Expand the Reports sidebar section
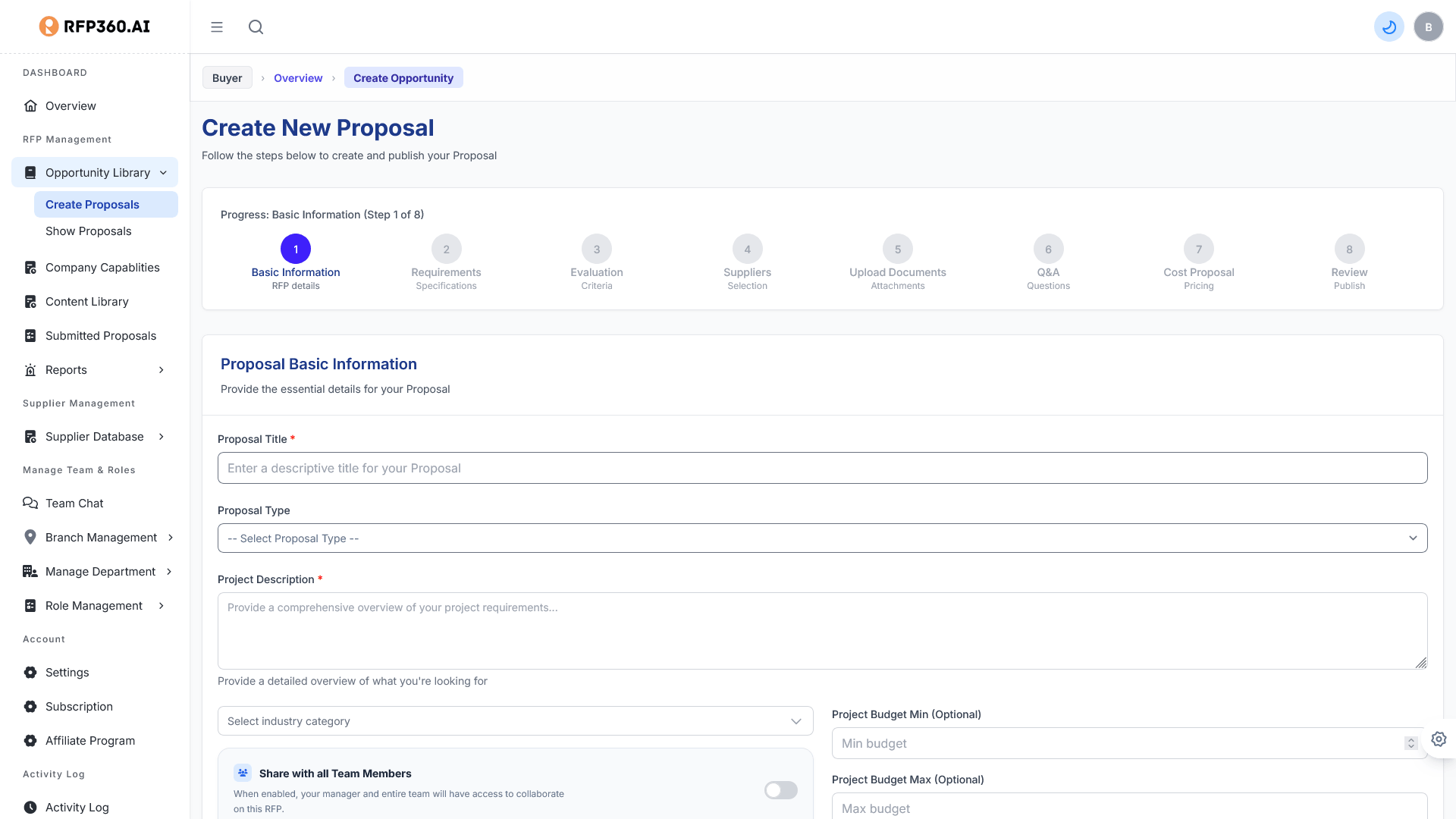 pyautogui.click(x=160, y=369)
